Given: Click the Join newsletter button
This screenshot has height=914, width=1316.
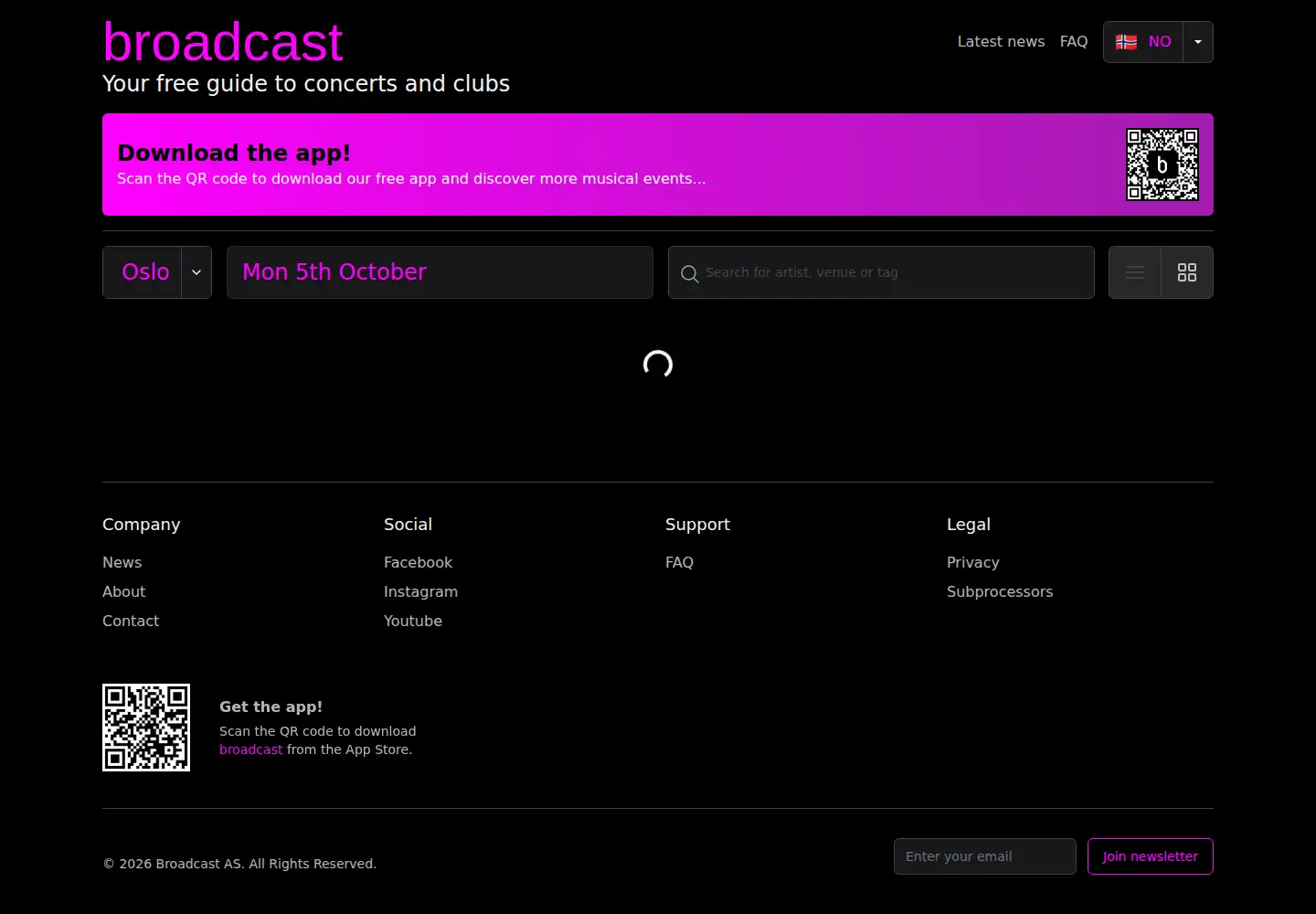Looking at the screenshot, I should [1151, 856].
